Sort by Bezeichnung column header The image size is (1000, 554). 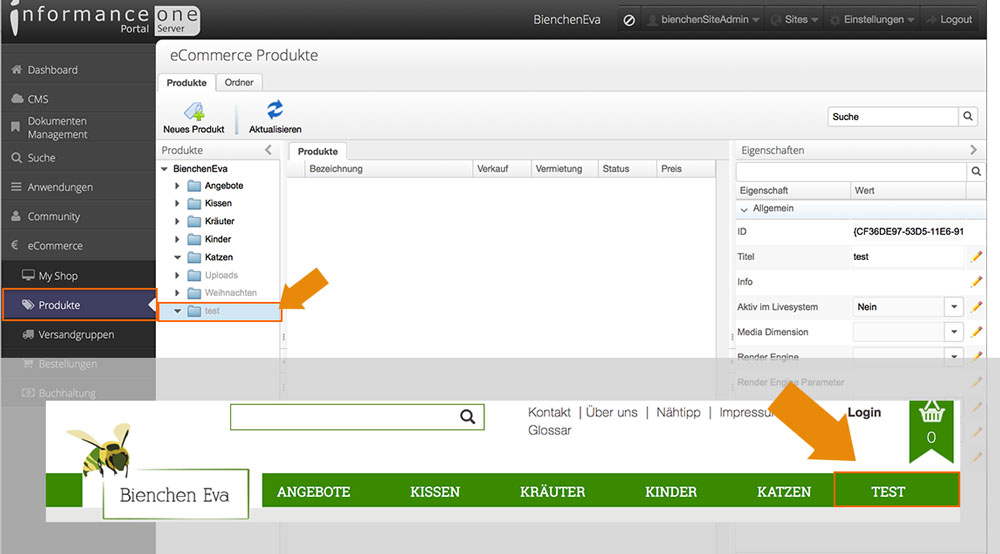tap(388, 169)
